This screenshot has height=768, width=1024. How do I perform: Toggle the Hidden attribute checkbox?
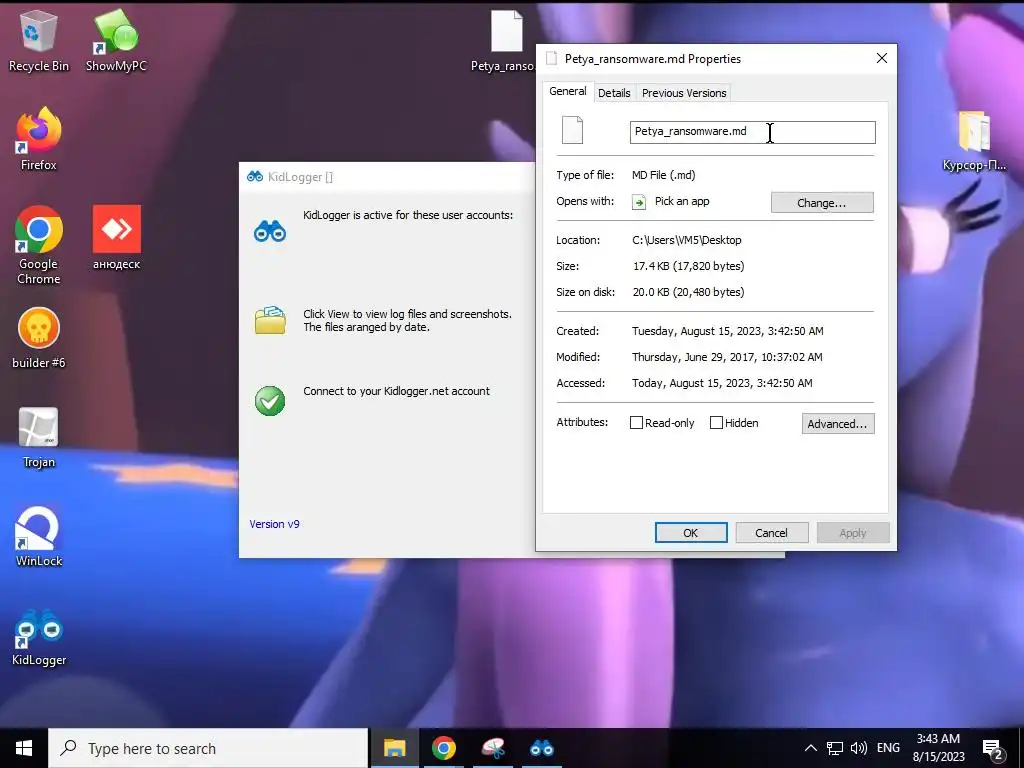(716, 423)
